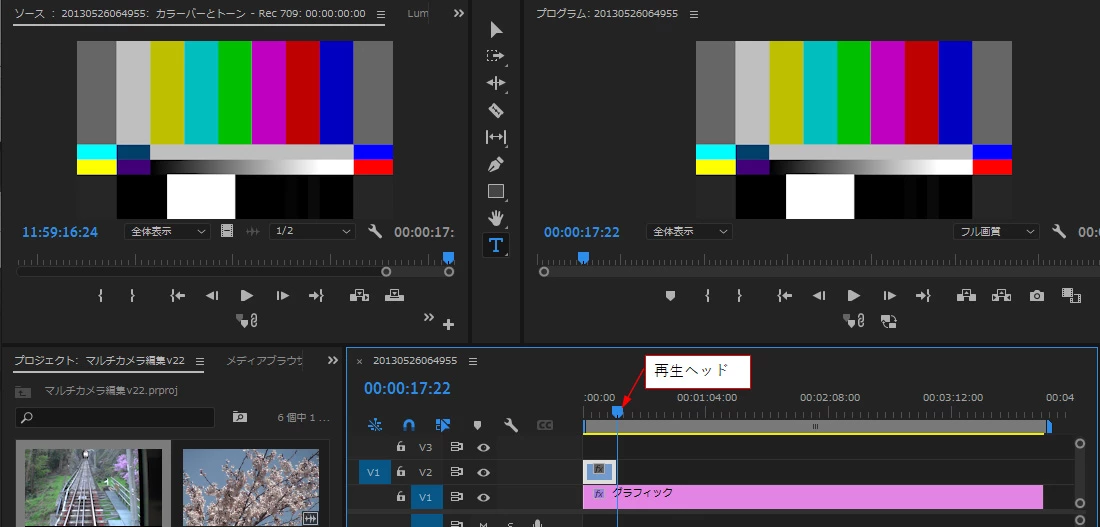Play the Program monitor sequence
The height and width of the screenshot is (527, 1100).
coord(854,296)
